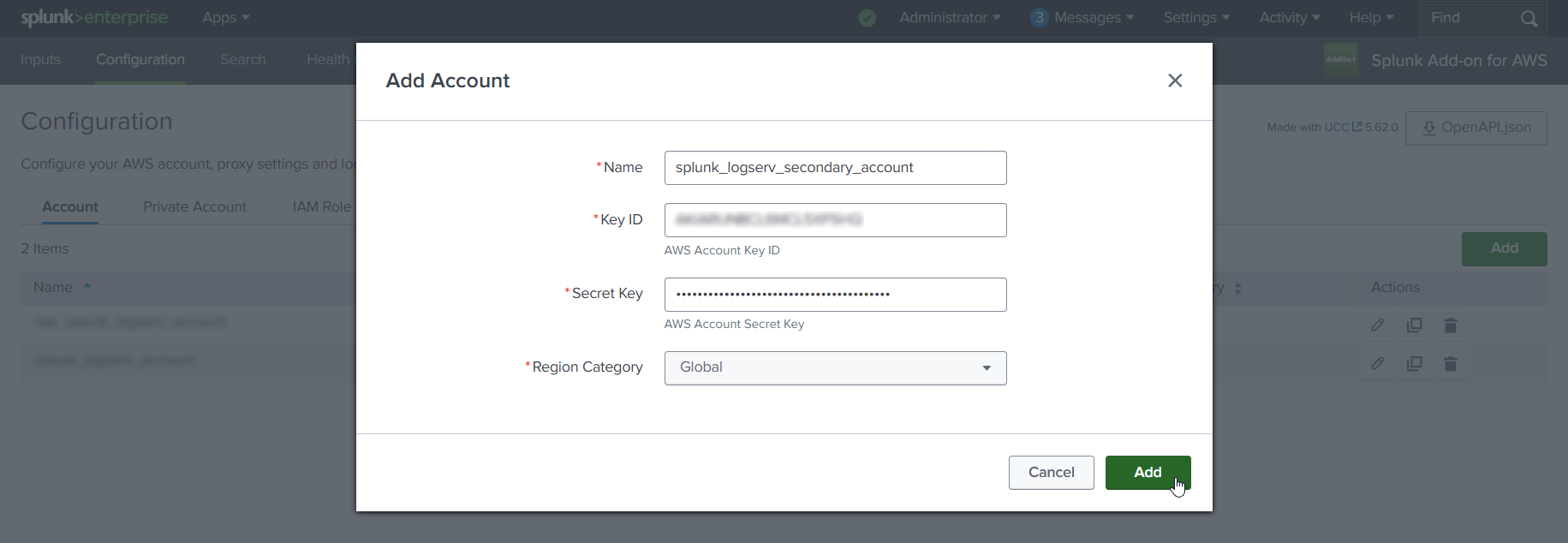Viewport: 1568px width, 543px height.
Task: Expand the Activity menu
Action: (1290, 18)
